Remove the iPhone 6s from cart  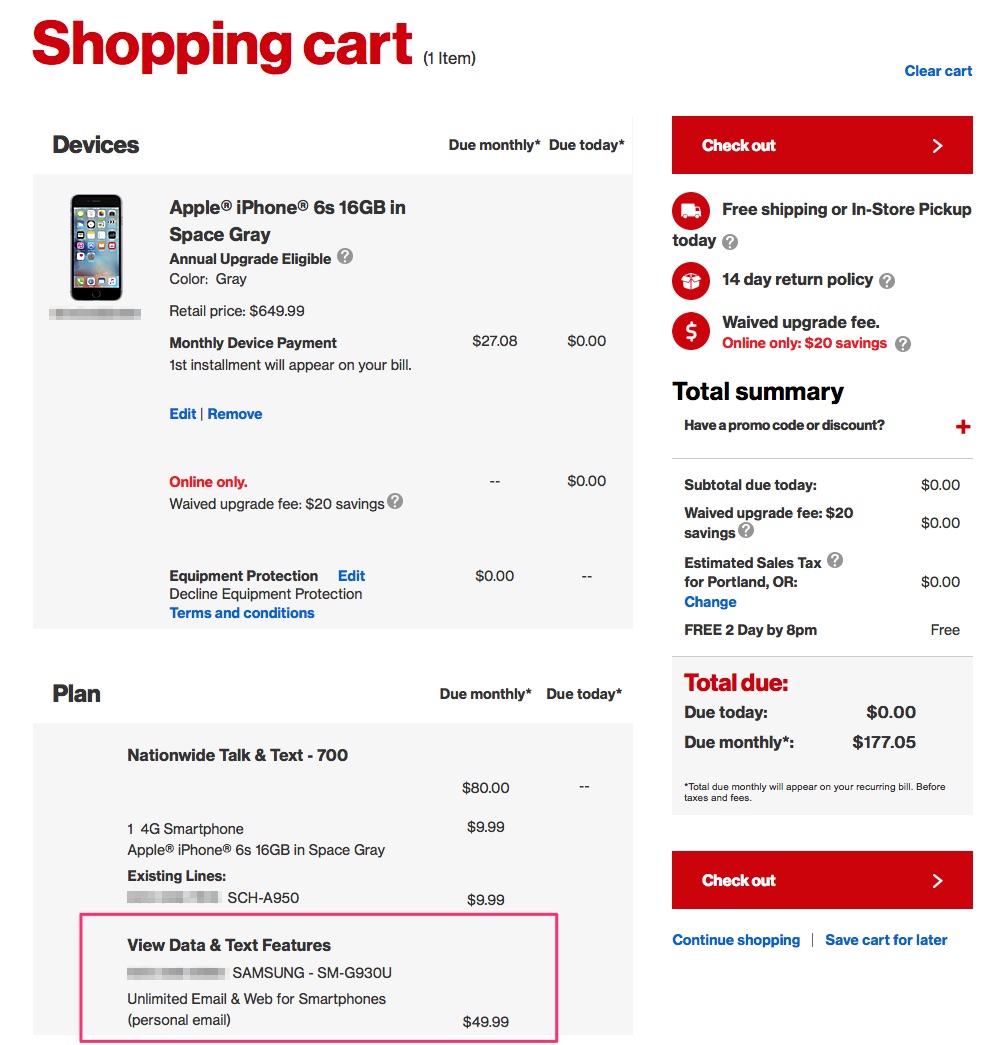coord(235,414)
